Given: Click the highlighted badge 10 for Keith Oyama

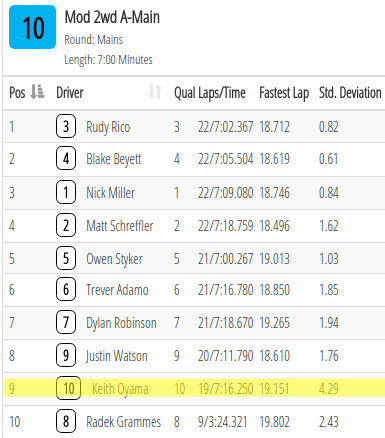Looking at the screenshot, I should click(69, 388).
